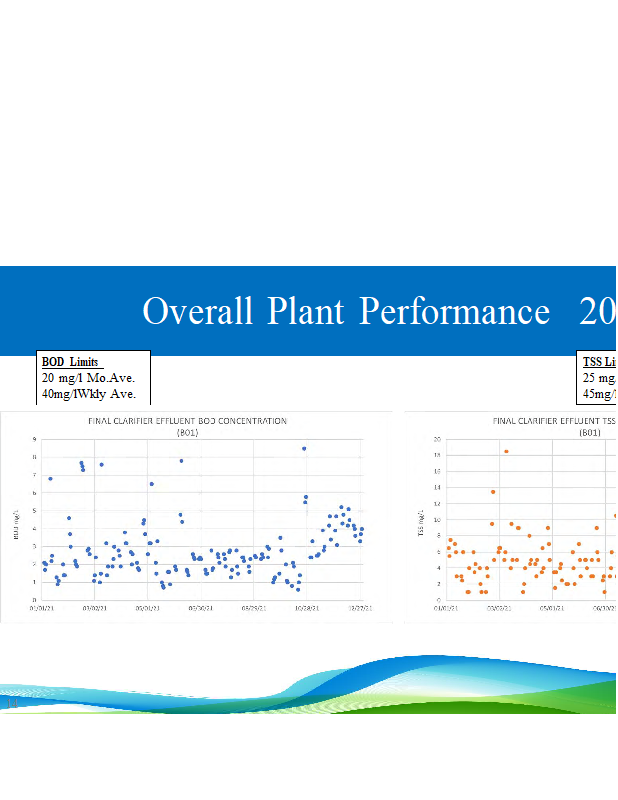Click the "Overall Plant Performance" slide title

point(345,312)
